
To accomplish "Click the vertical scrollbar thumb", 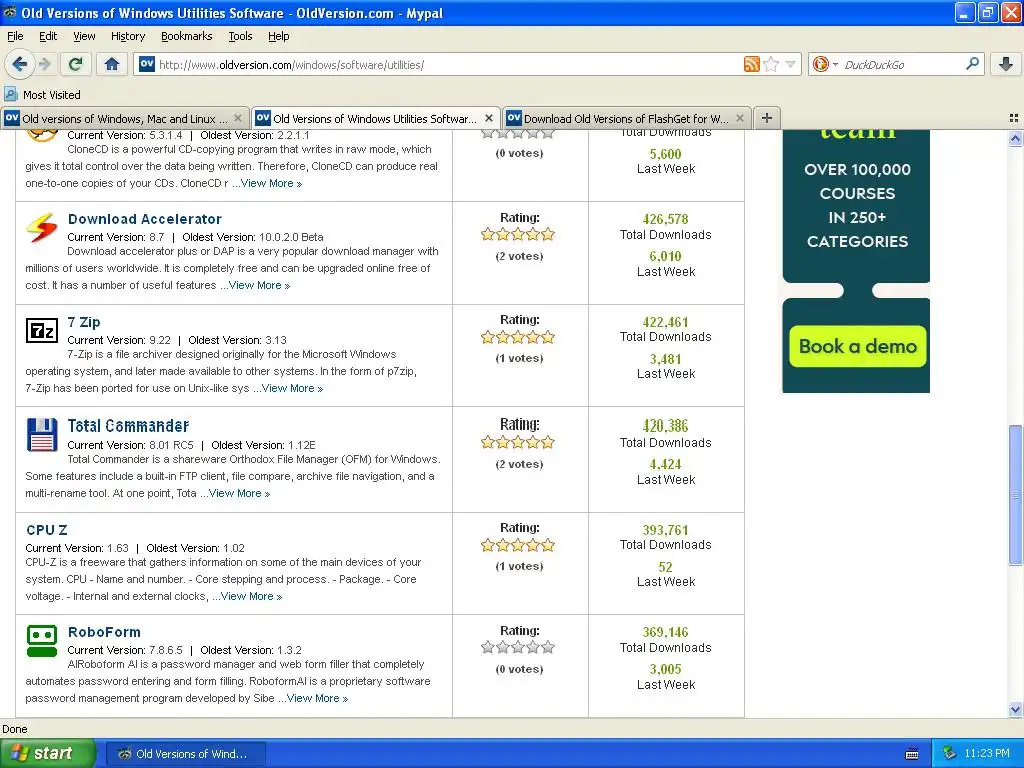I will click(x=1015, y=494).
